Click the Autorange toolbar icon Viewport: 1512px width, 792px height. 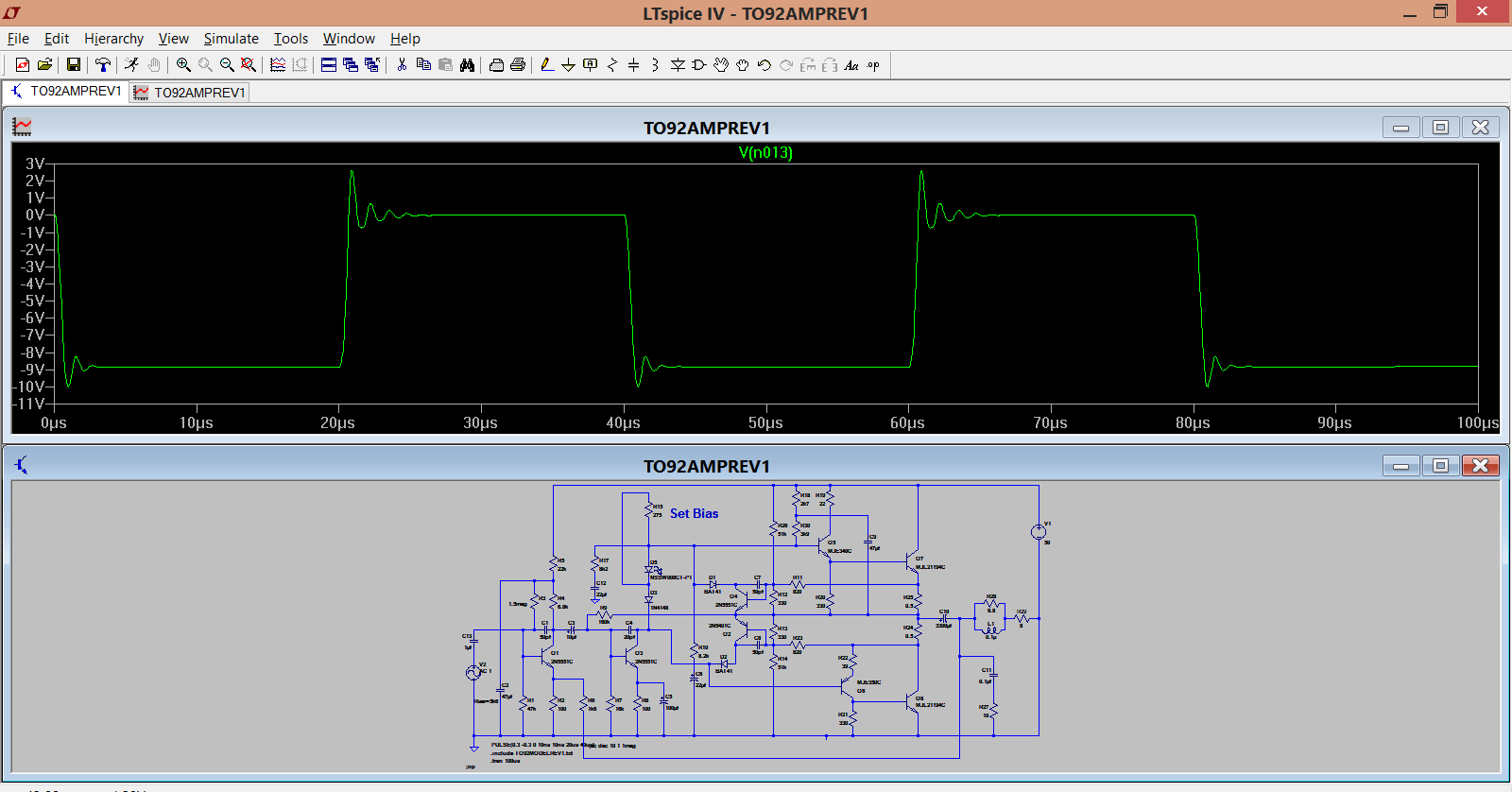[x=300, y=65]
